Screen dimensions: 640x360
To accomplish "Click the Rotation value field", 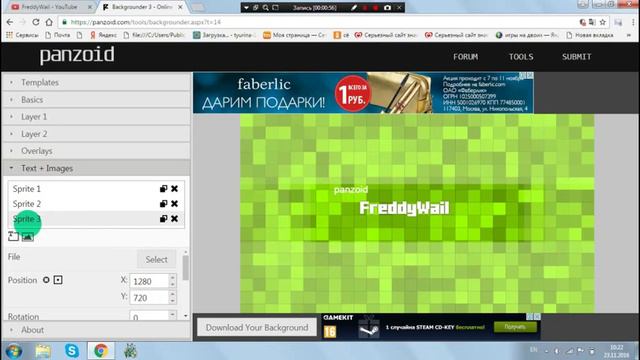I will pyautogui.click(x=149, y=316).
